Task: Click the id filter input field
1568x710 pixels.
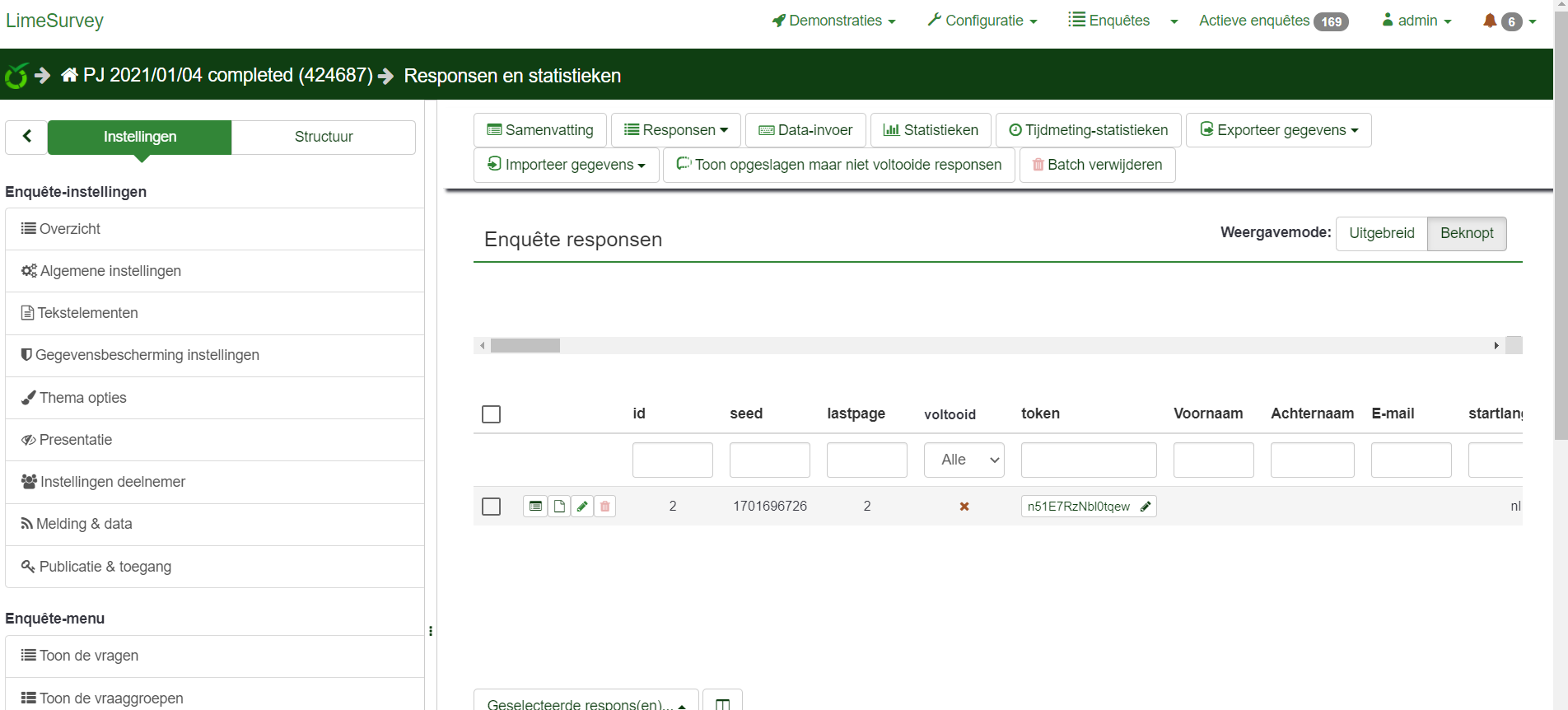Action: pyautogui.click(x=672, y=460)
